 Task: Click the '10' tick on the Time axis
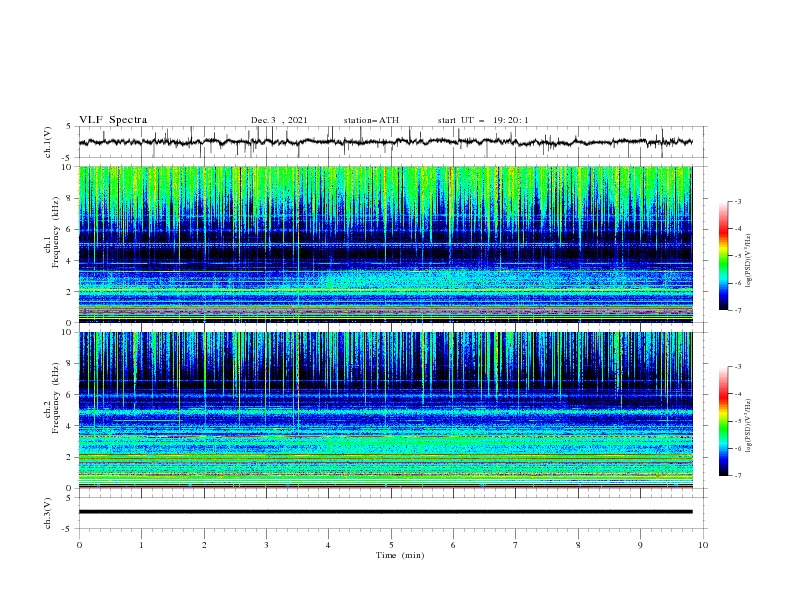tap(703, 546)
